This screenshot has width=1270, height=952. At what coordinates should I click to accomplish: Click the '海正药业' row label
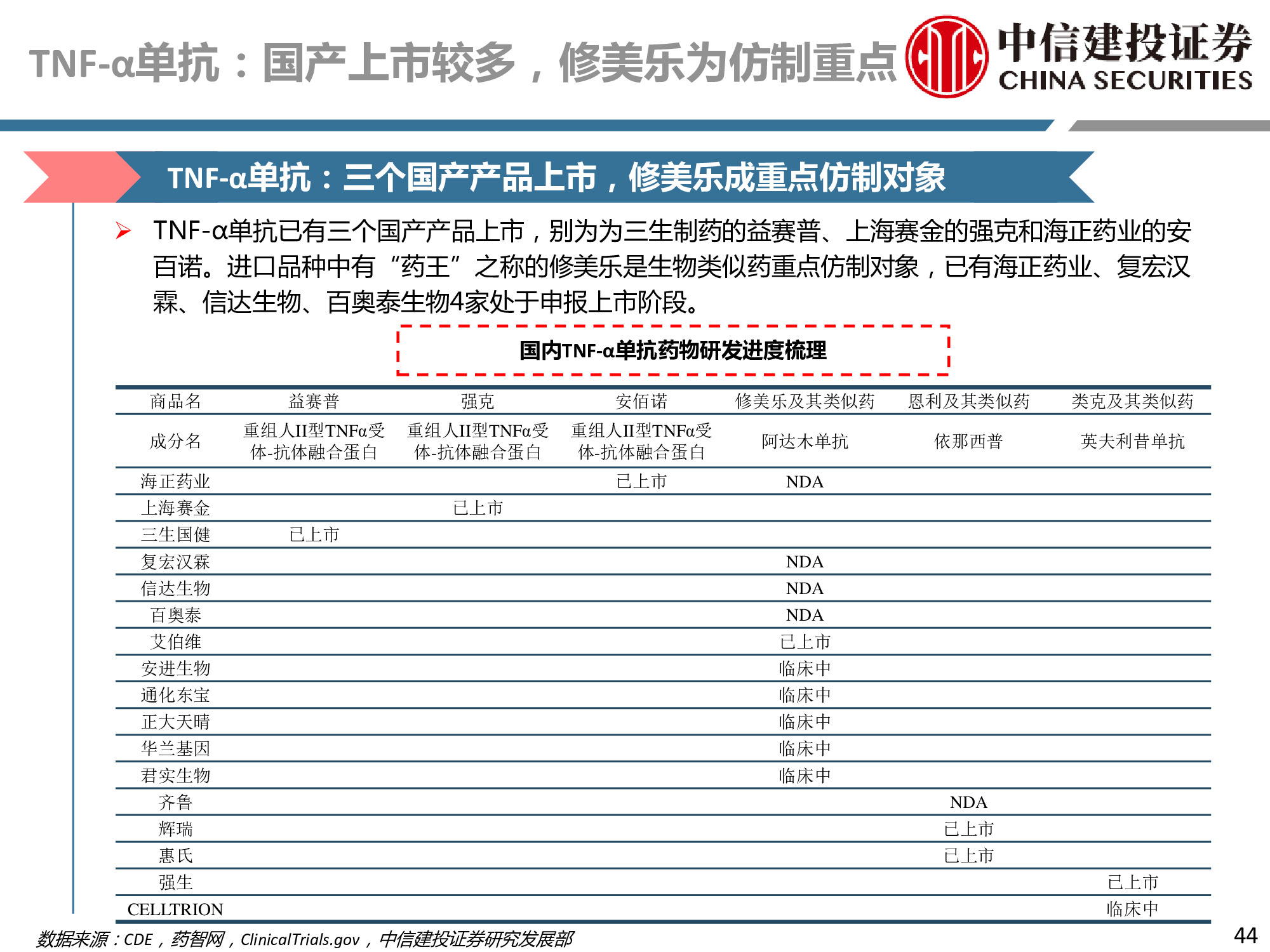click(x=175, y=481)
